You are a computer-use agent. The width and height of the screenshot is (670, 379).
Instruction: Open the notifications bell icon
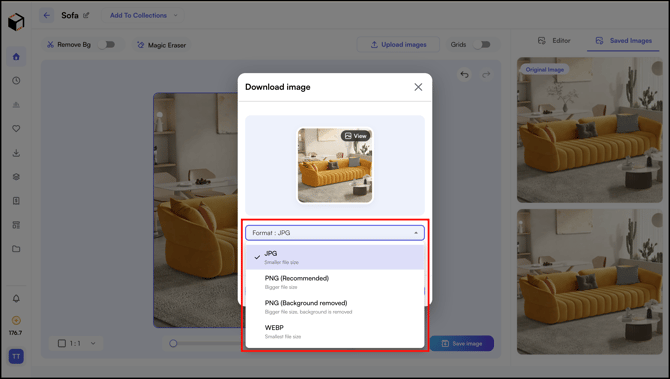[16, 298]
